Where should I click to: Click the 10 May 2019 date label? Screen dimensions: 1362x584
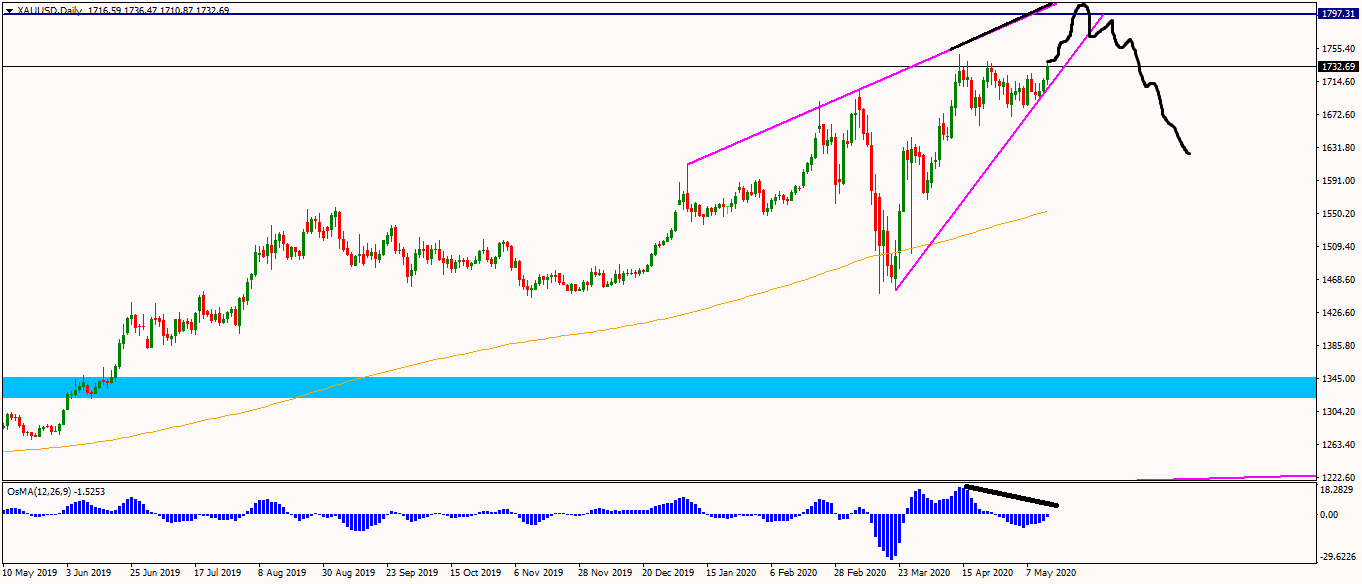(x=29, y=574)
